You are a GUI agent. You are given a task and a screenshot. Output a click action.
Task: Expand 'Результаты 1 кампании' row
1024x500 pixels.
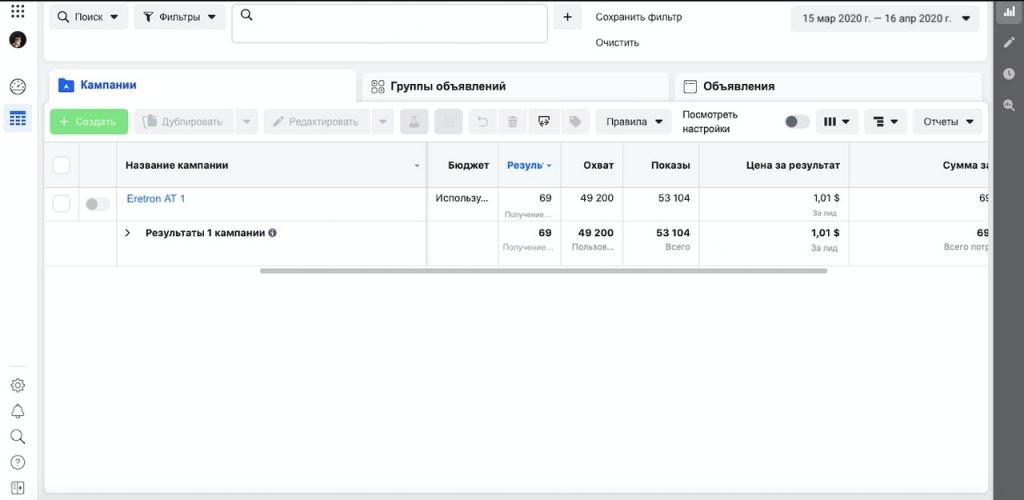point(128,233)
